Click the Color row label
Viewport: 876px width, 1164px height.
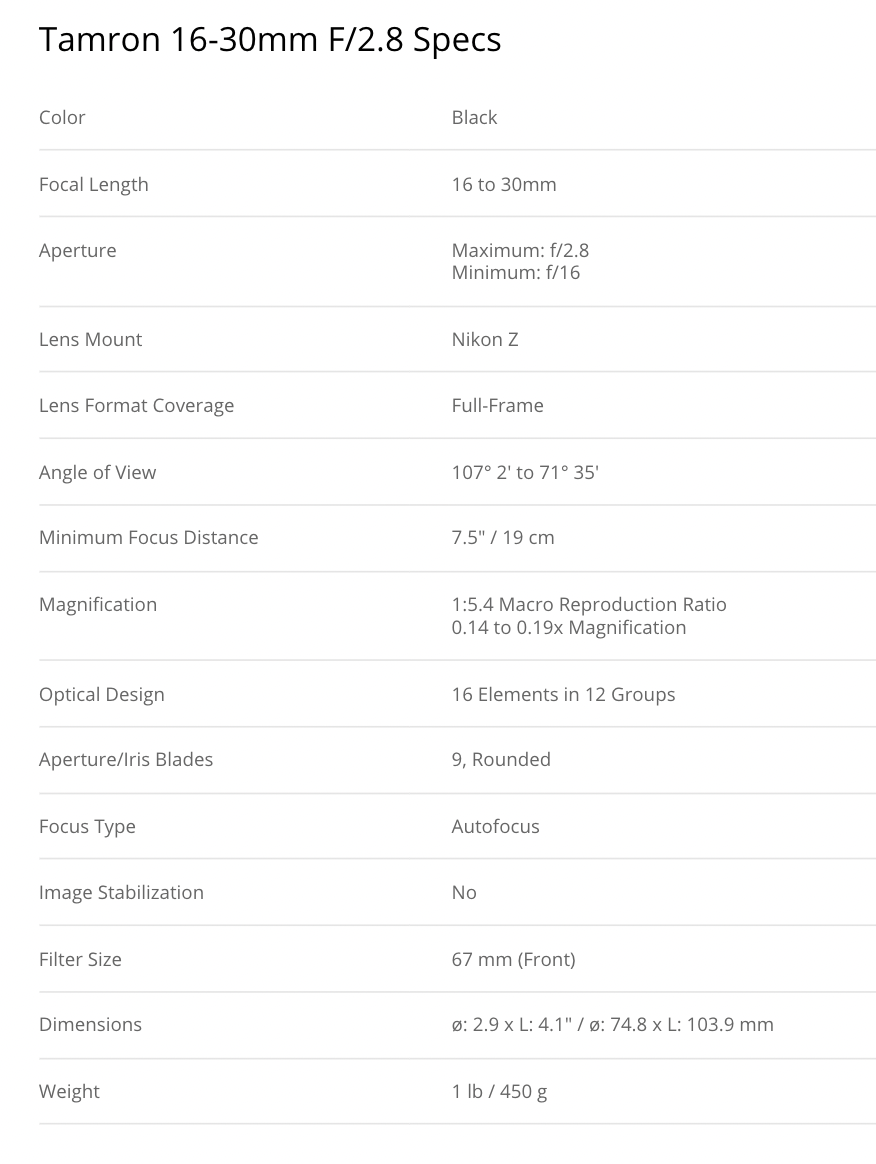click(x=62, y=117)
